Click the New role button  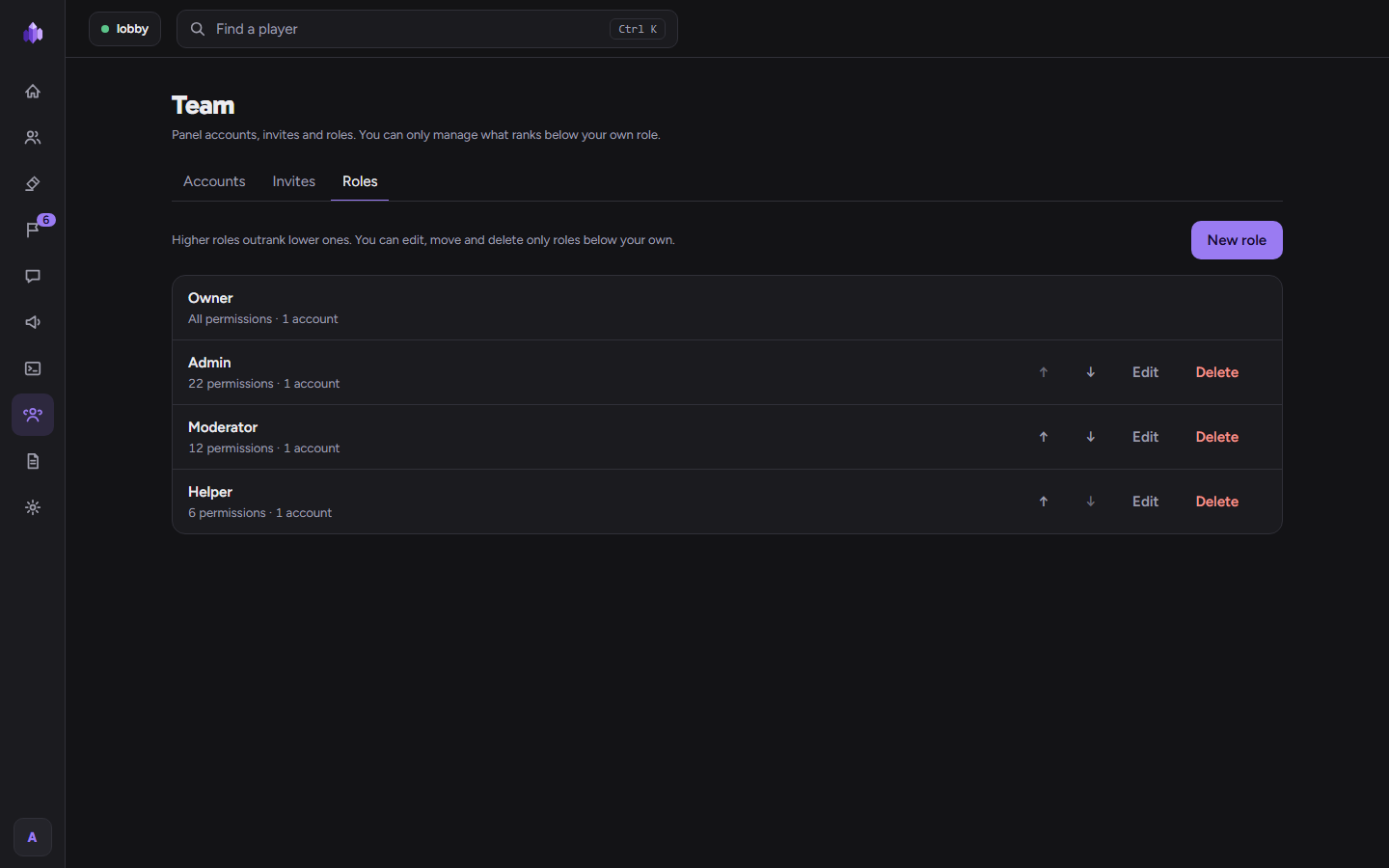1237,240
